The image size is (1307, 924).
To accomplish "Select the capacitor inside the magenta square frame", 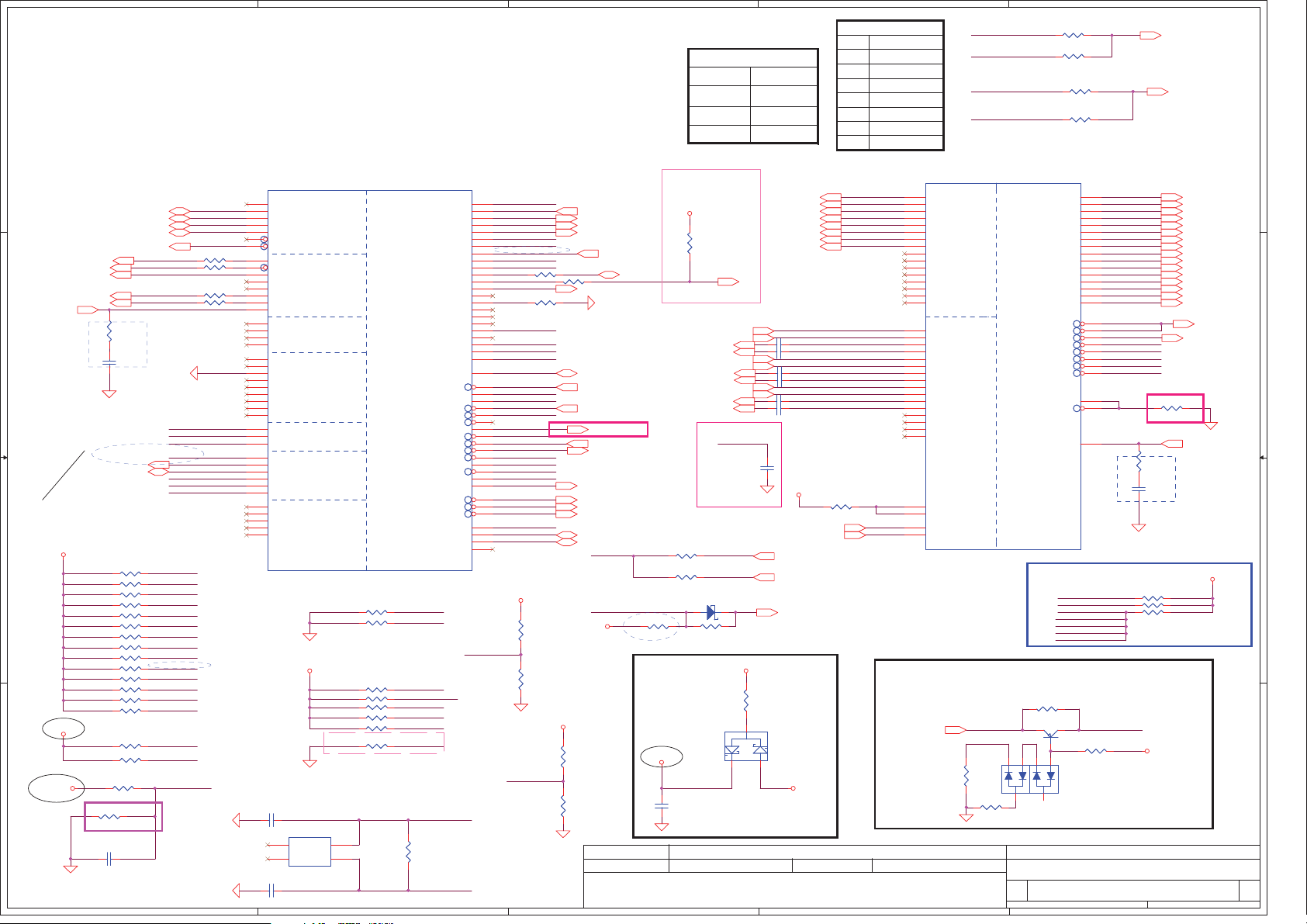I will [x=767, y=469].
